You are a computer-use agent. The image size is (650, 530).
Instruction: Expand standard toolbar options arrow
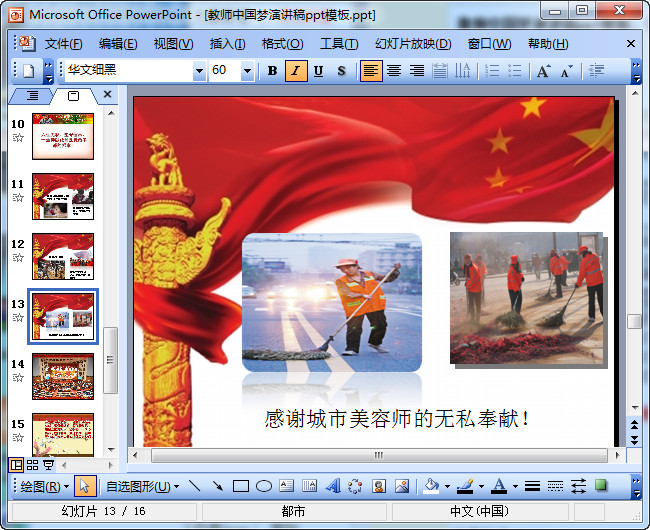pyautogui.click(x=49, y=72)
